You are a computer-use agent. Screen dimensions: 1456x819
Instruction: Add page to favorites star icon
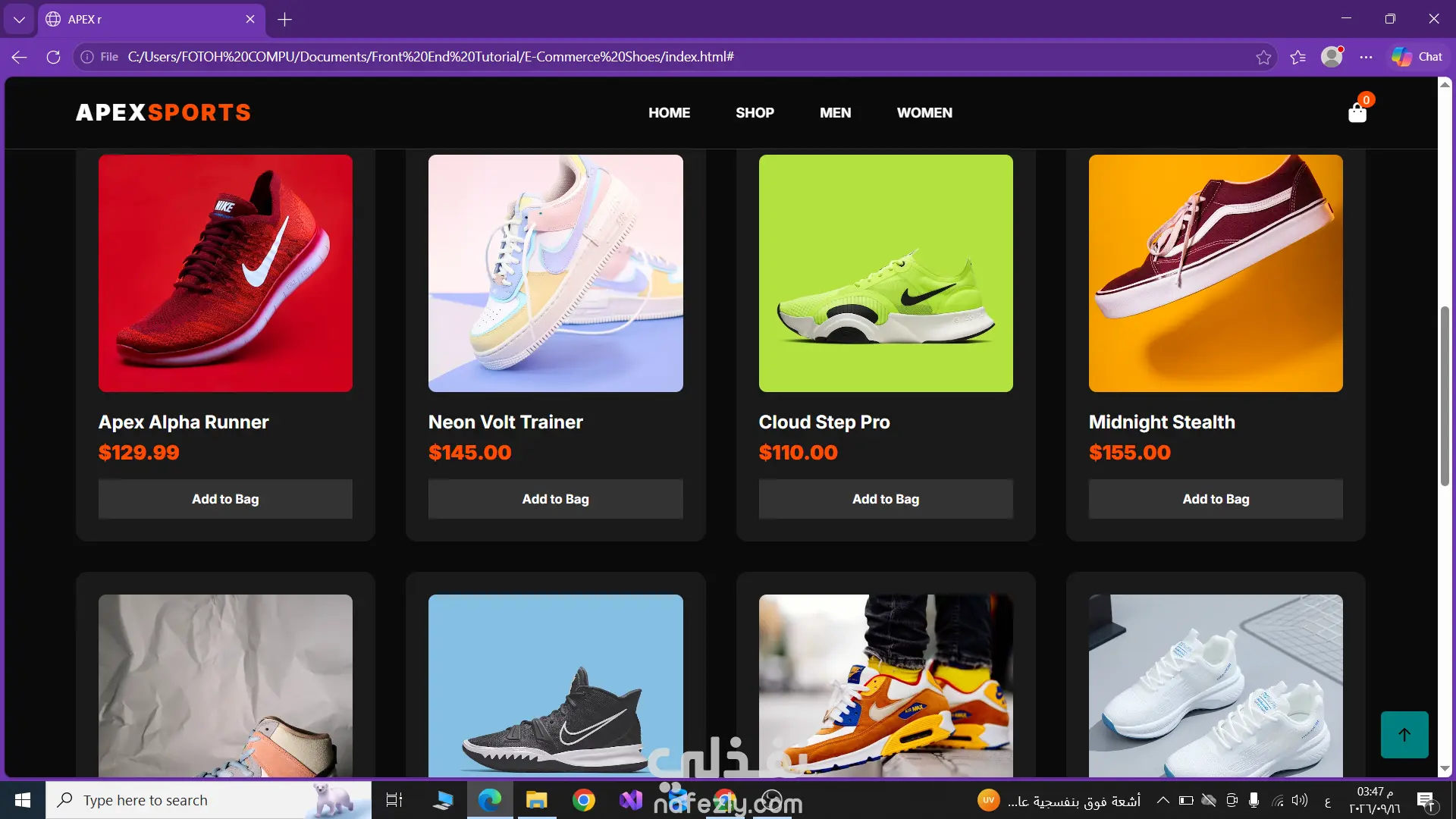coord(1263,57)
